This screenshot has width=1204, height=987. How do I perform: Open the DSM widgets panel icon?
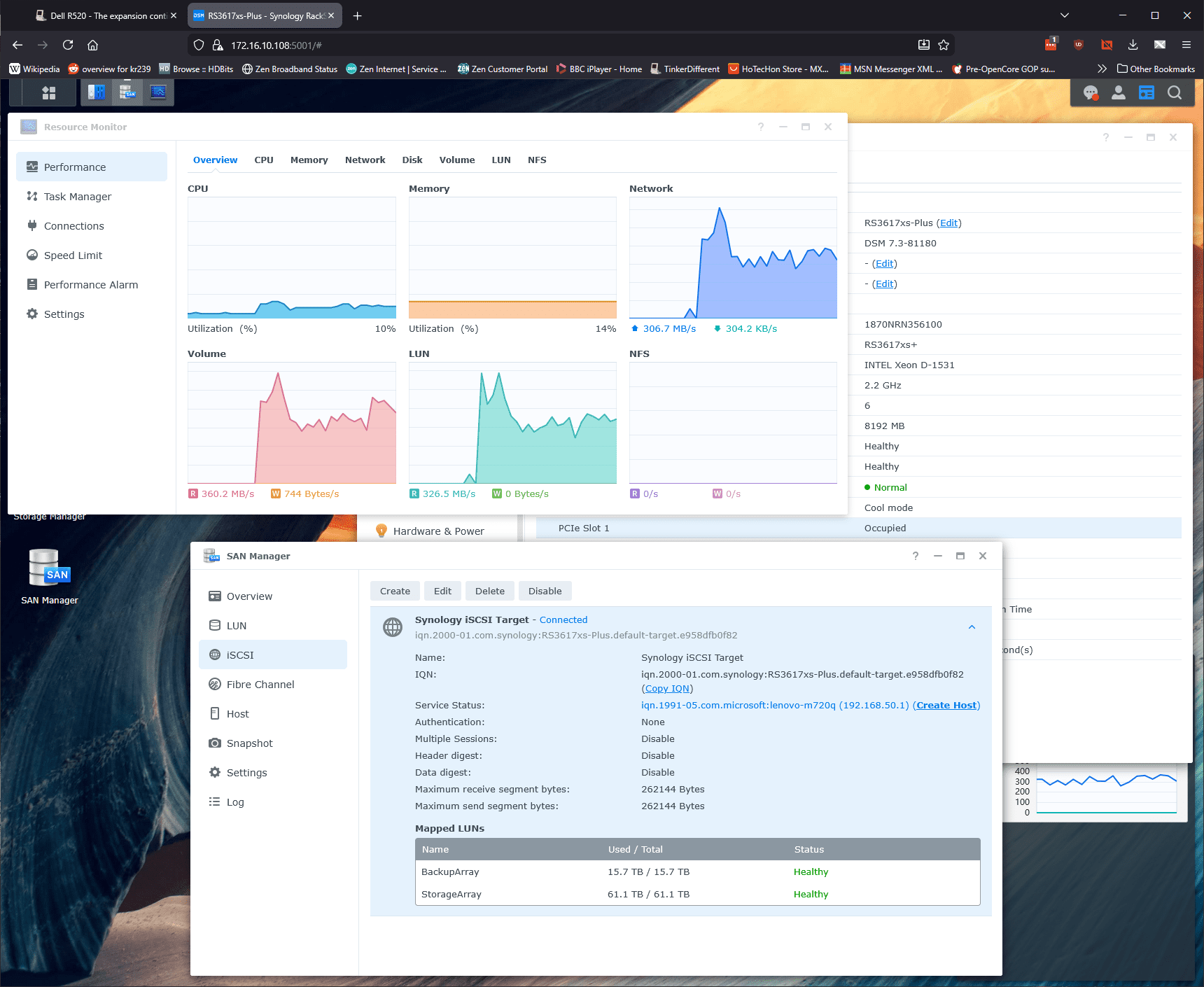(x=1146, y=92)
